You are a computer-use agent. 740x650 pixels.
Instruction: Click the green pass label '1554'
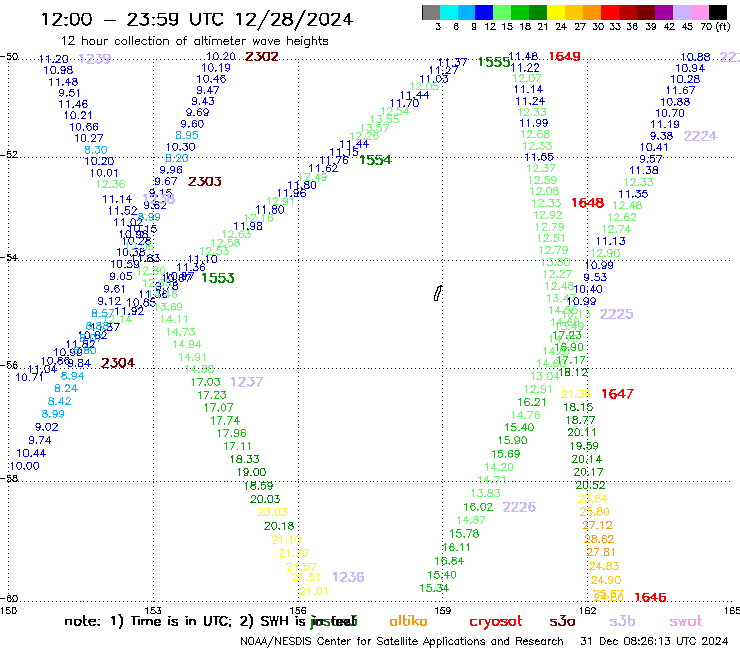(x=375, y=160)
